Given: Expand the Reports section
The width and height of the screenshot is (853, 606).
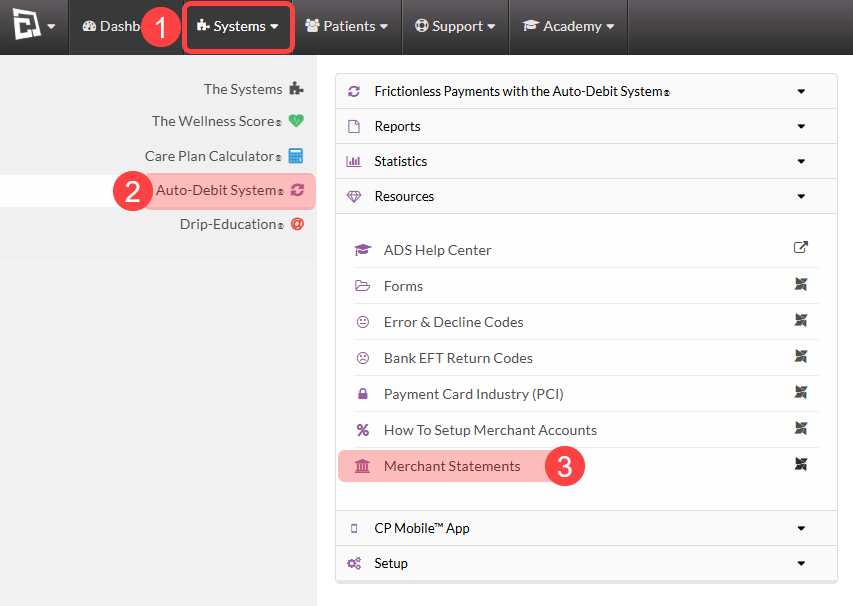Looking at the screenshot, I should tap(586, 126).
